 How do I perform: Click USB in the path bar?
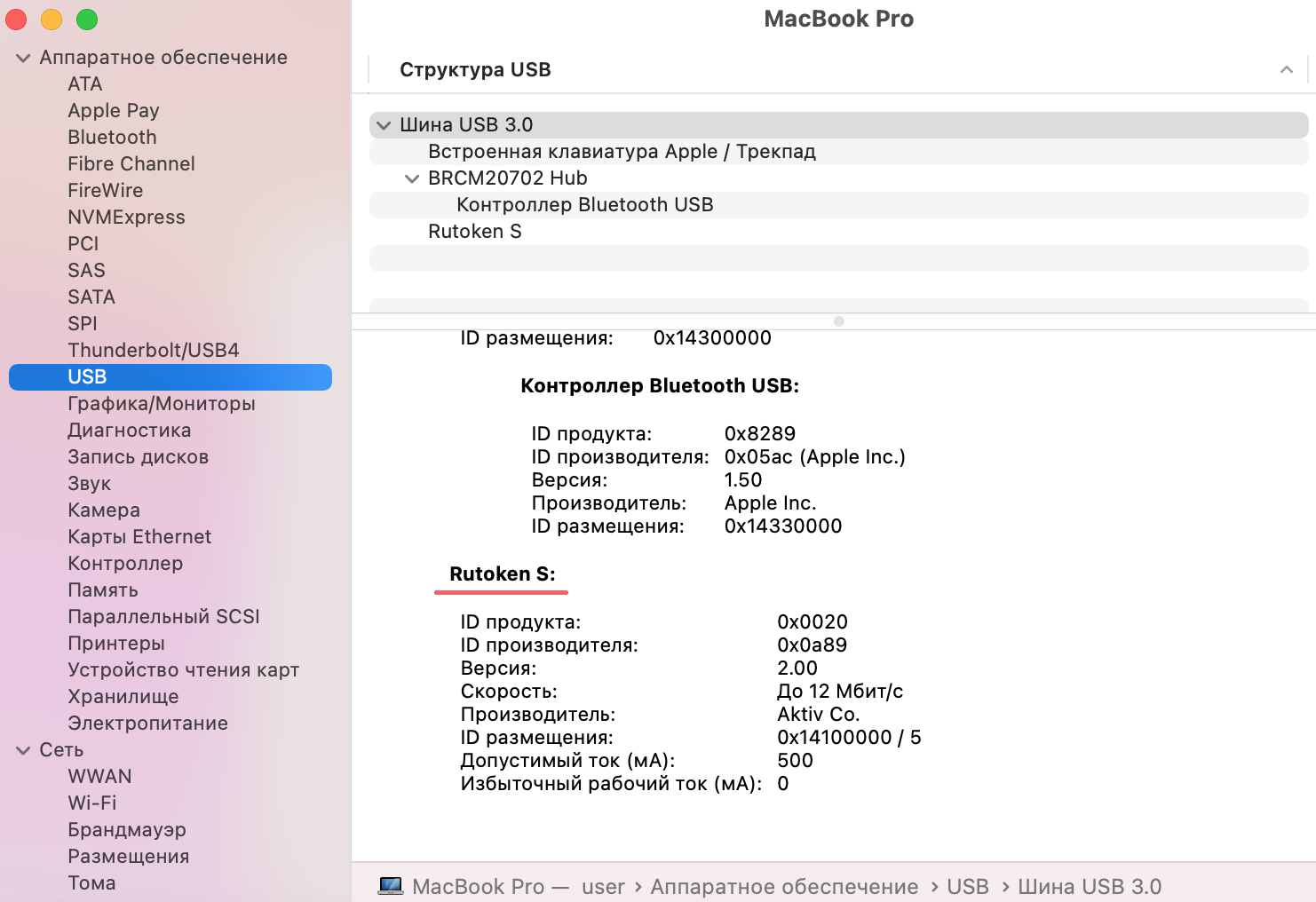point(968,886)
